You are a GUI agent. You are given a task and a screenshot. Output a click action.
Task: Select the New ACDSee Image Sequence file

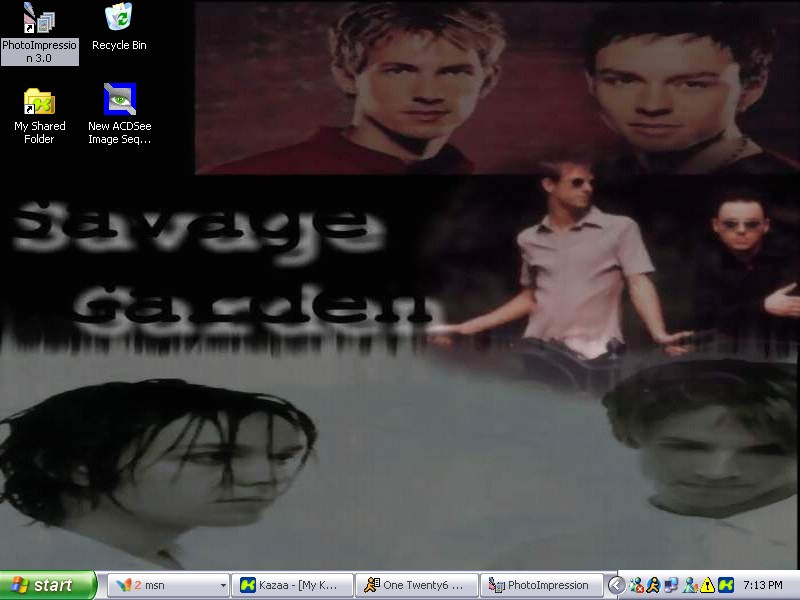point(119,114)
